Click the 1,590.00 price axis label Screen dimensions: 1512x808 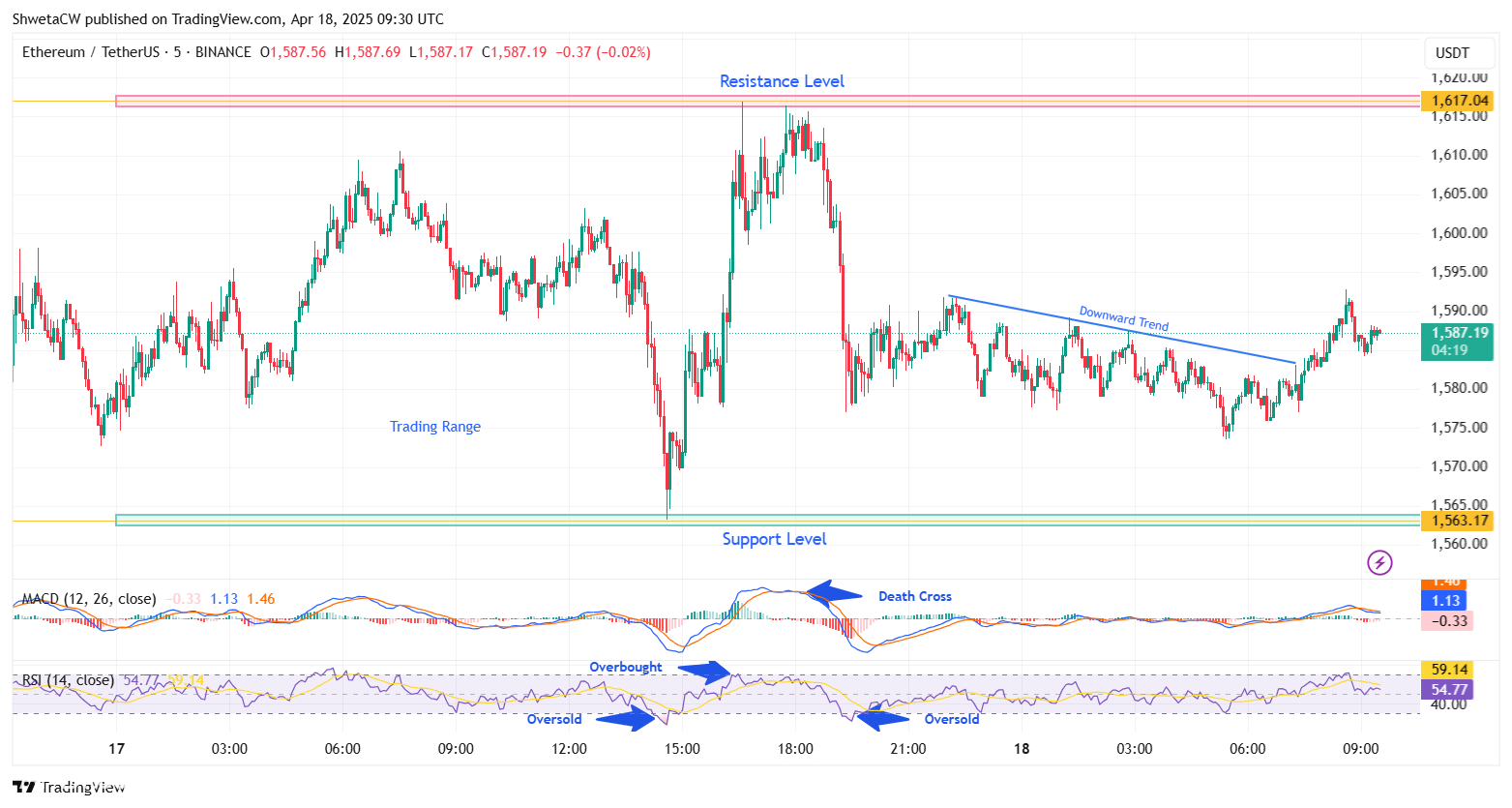(x=1459, y=311)
